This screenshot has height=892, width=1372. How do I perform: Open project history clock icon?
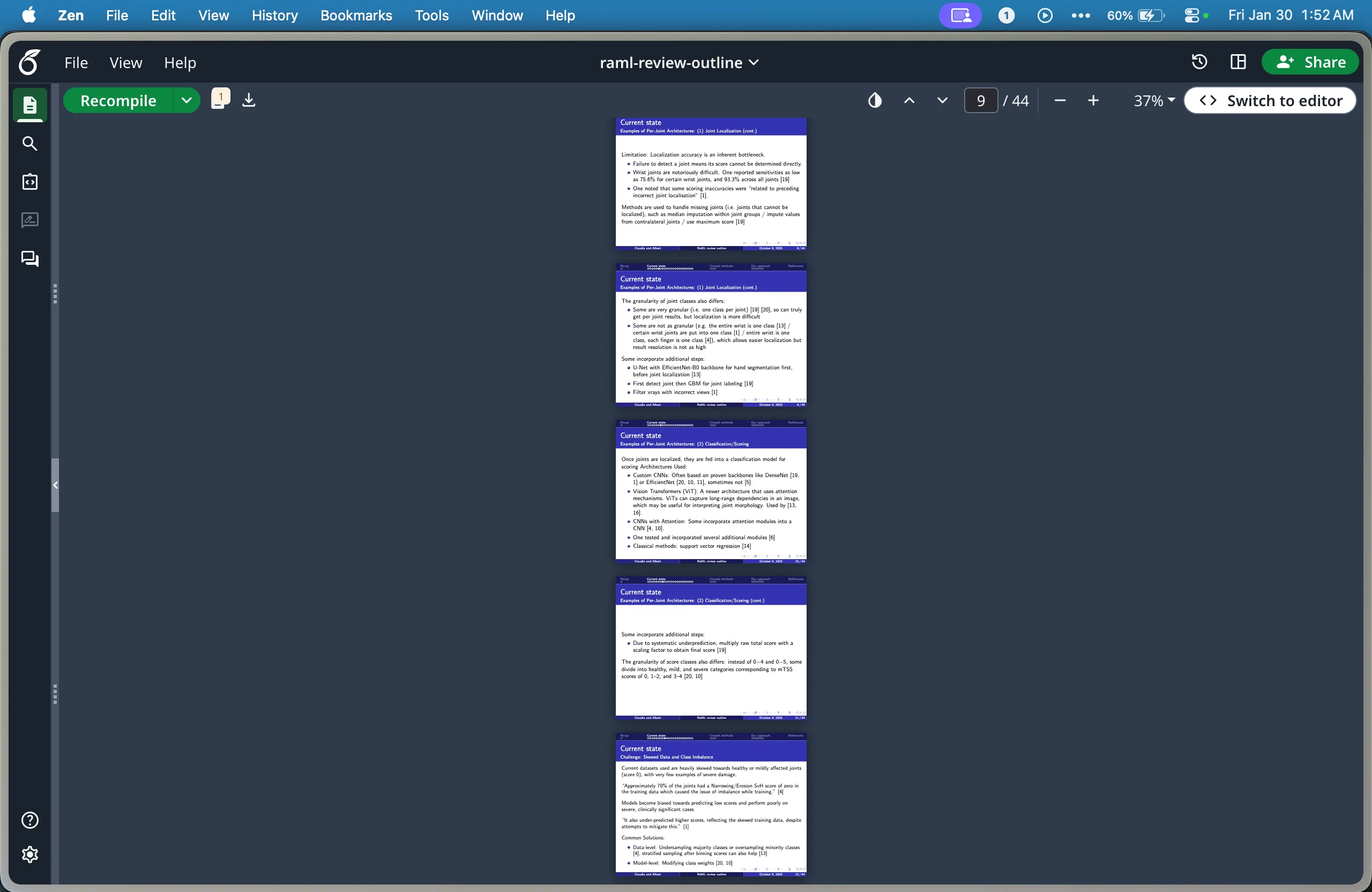[x=1199, y=62]
